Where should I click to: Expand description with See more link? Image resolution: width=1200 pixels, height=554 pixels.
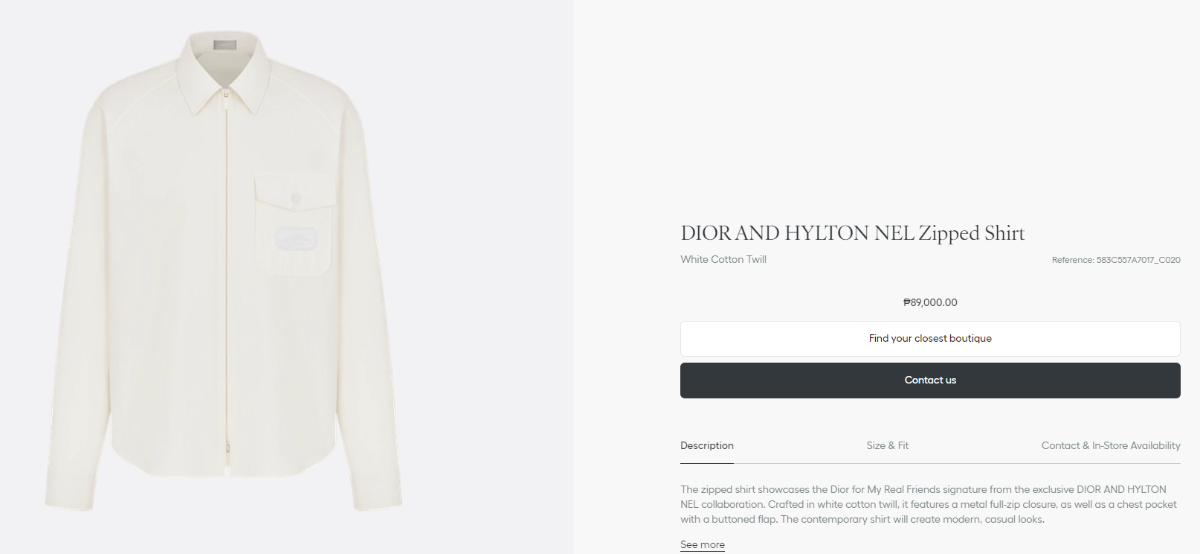click(x=702, y=545)
